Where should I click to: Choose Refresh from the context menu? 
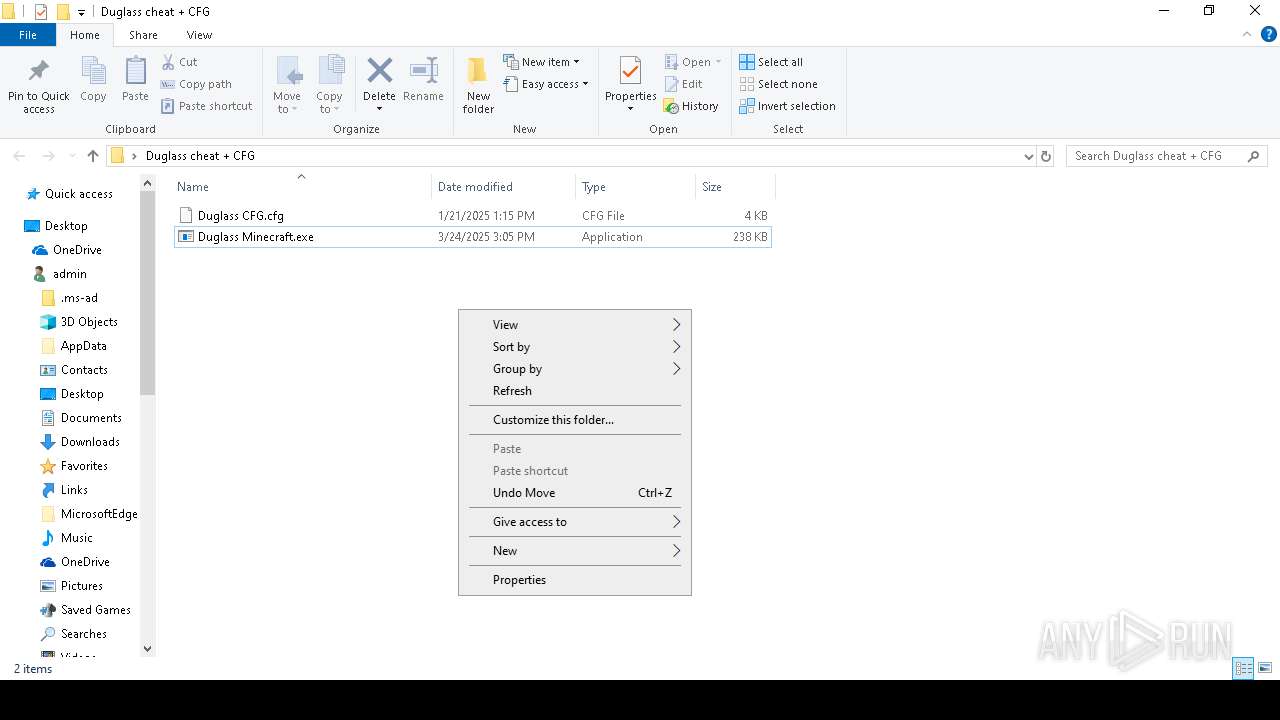[575, 391]
